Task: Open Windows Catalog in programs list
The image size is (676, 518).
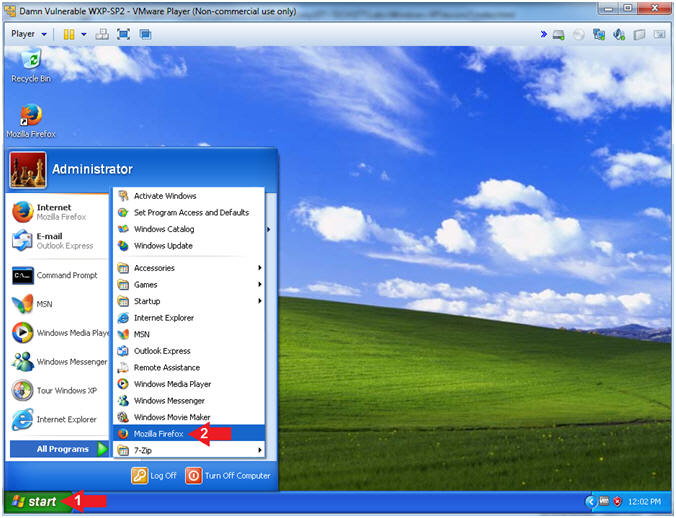Action: (189, 229)
